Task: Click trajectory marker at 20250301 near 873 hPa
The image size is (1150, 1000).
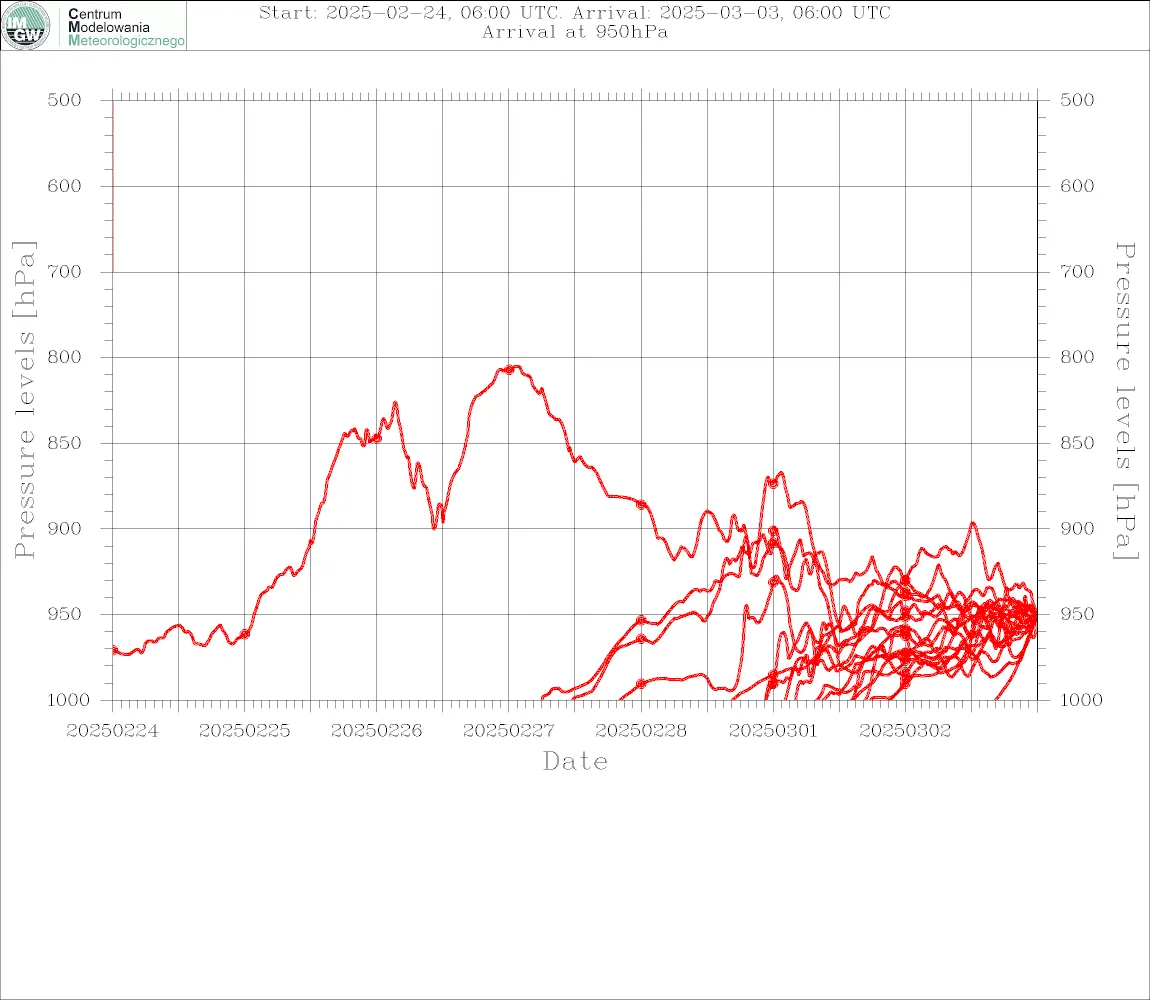Action: click(x=773, y=483)
